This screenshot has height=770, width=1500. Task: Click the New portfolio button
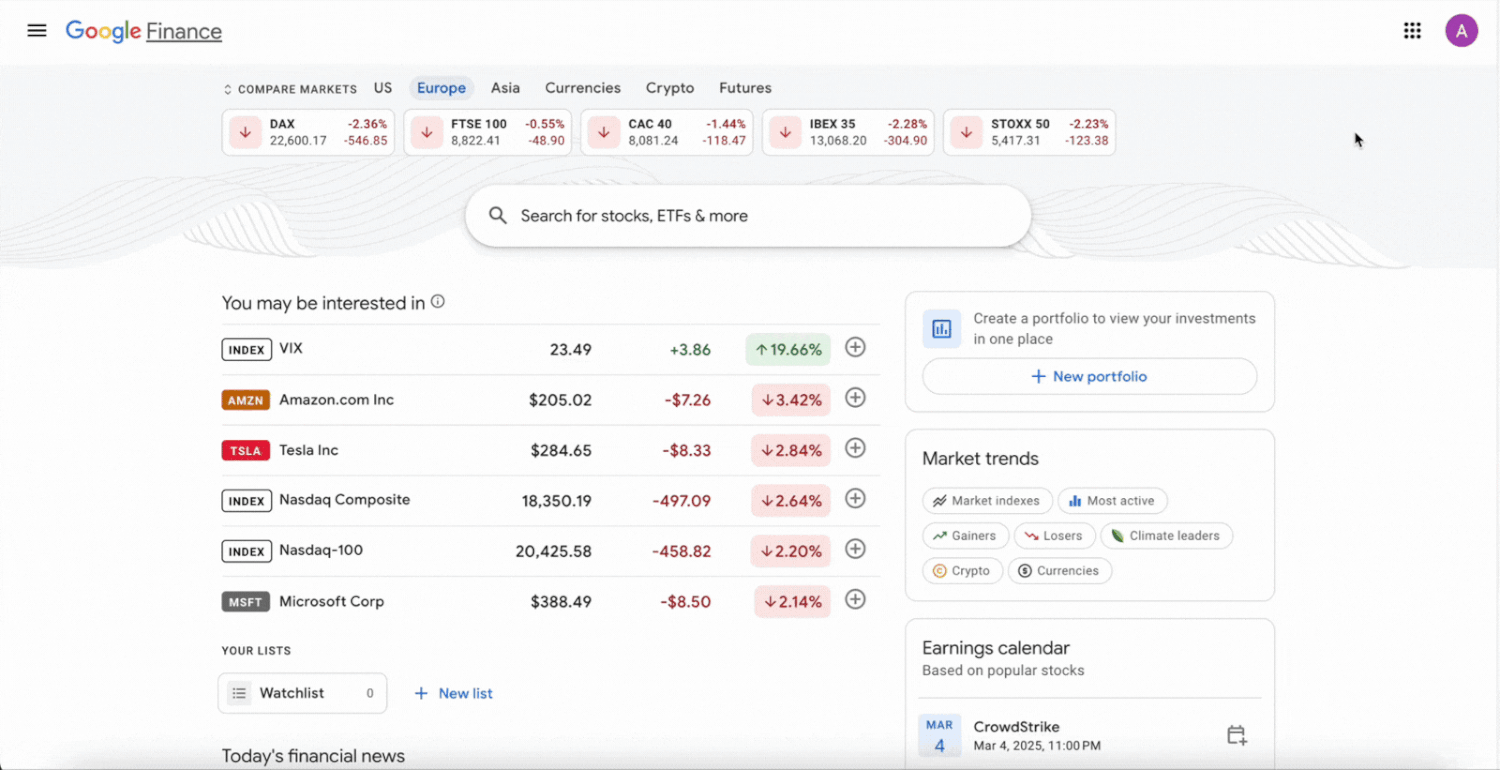point(1089,376)
